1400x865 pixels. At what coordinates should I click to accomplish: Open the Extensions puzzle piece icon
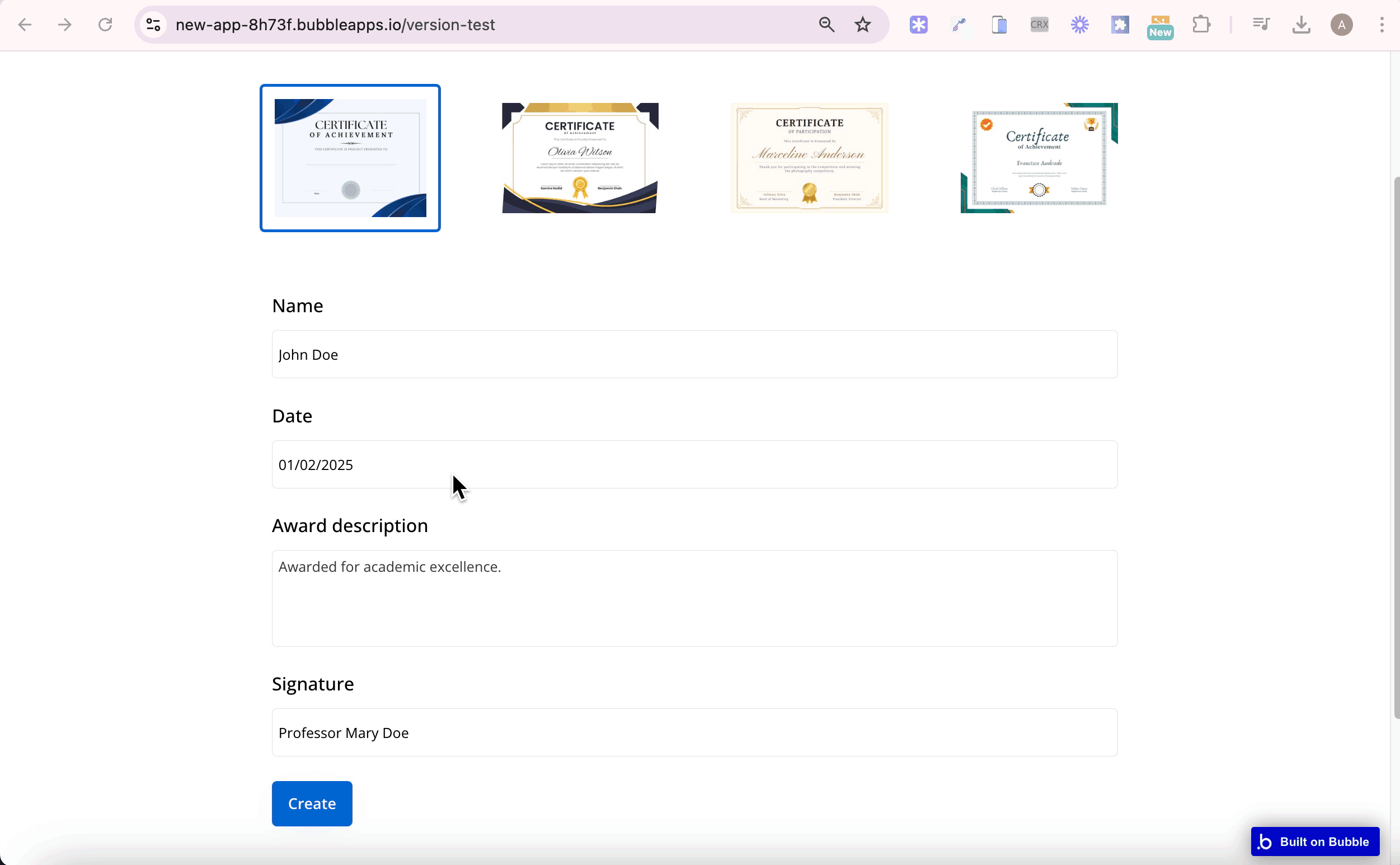1201,25
